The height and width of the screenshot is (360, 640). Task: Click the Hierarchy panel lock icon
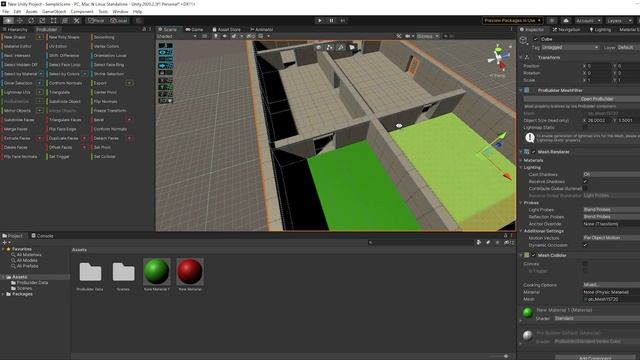tap(144, 29)
